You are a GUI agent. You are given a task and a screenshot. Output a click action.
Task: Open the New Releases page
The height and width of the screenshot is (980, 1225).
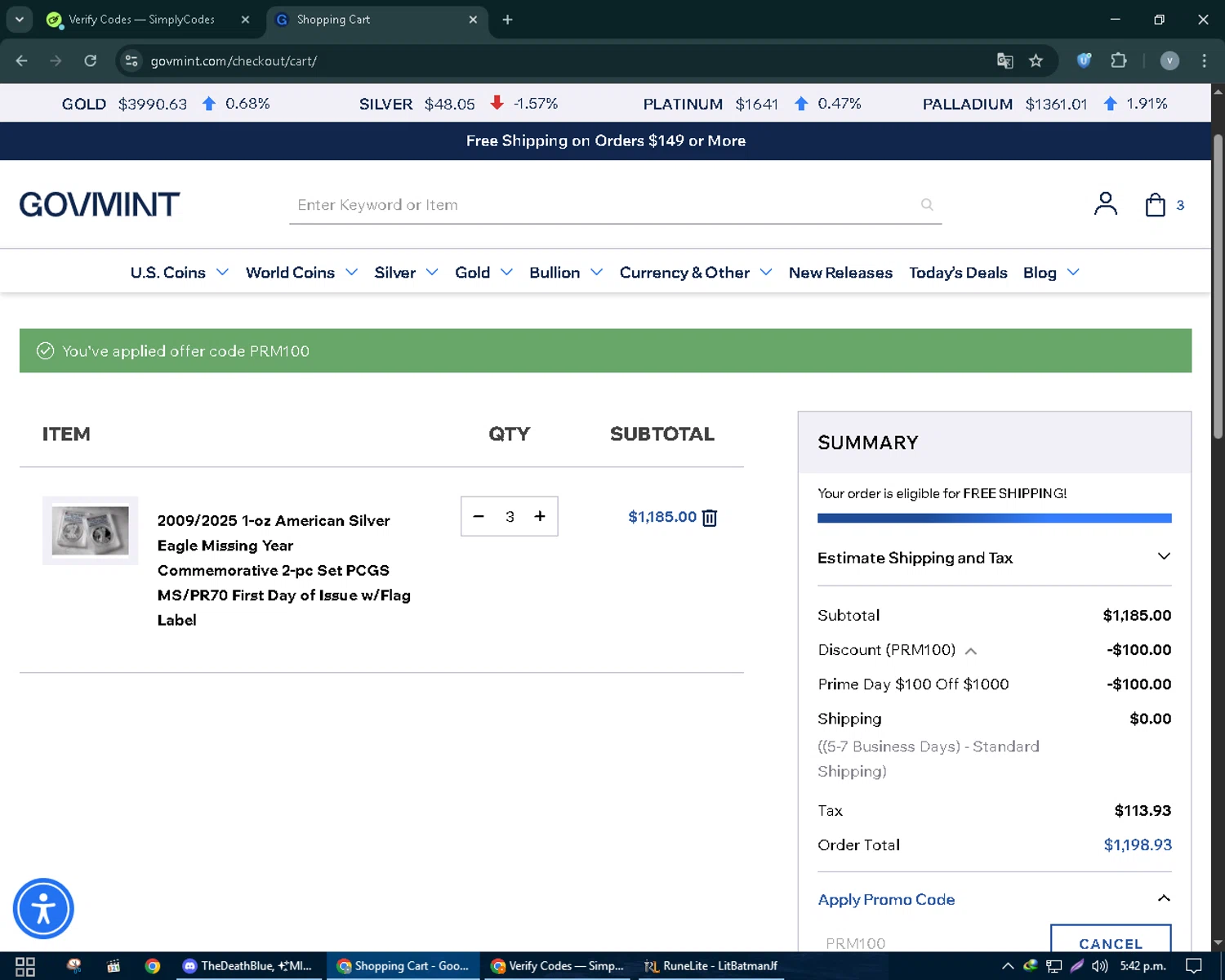click(x=840, y=273)
